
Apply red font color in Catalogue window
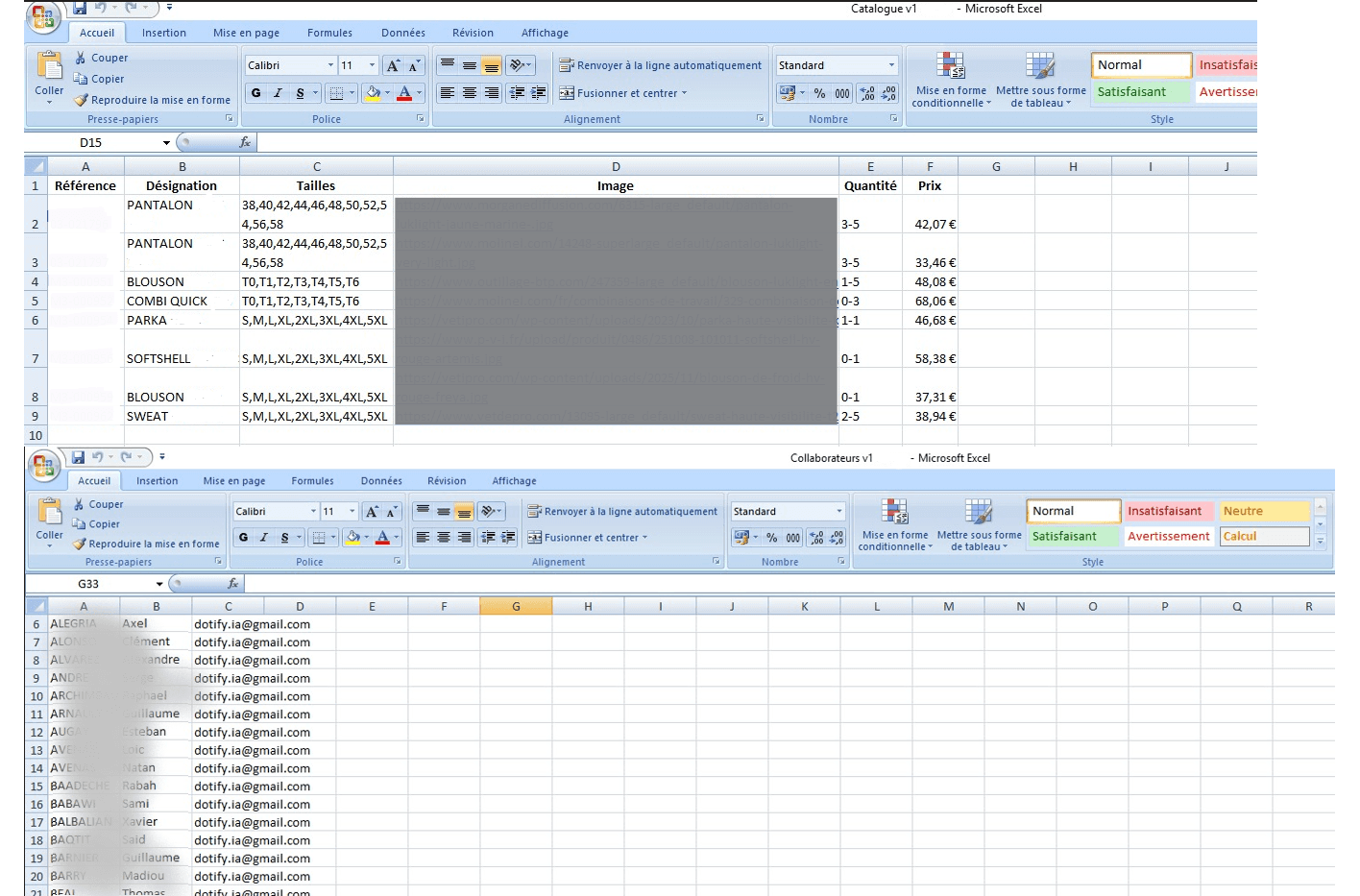click(x=404, y=93)
